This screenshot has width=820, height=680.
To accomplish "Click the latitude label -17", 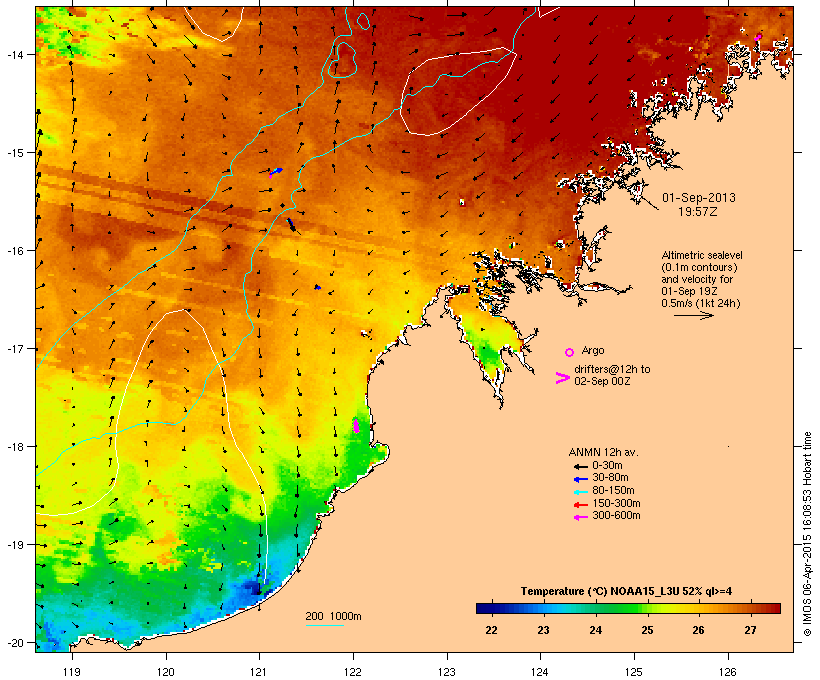I will point(15,348).
